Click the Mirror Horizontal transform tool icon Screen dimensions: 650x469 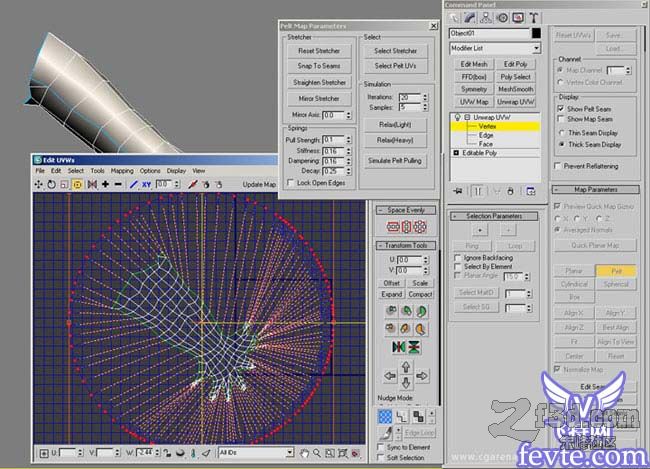[398, 347]
